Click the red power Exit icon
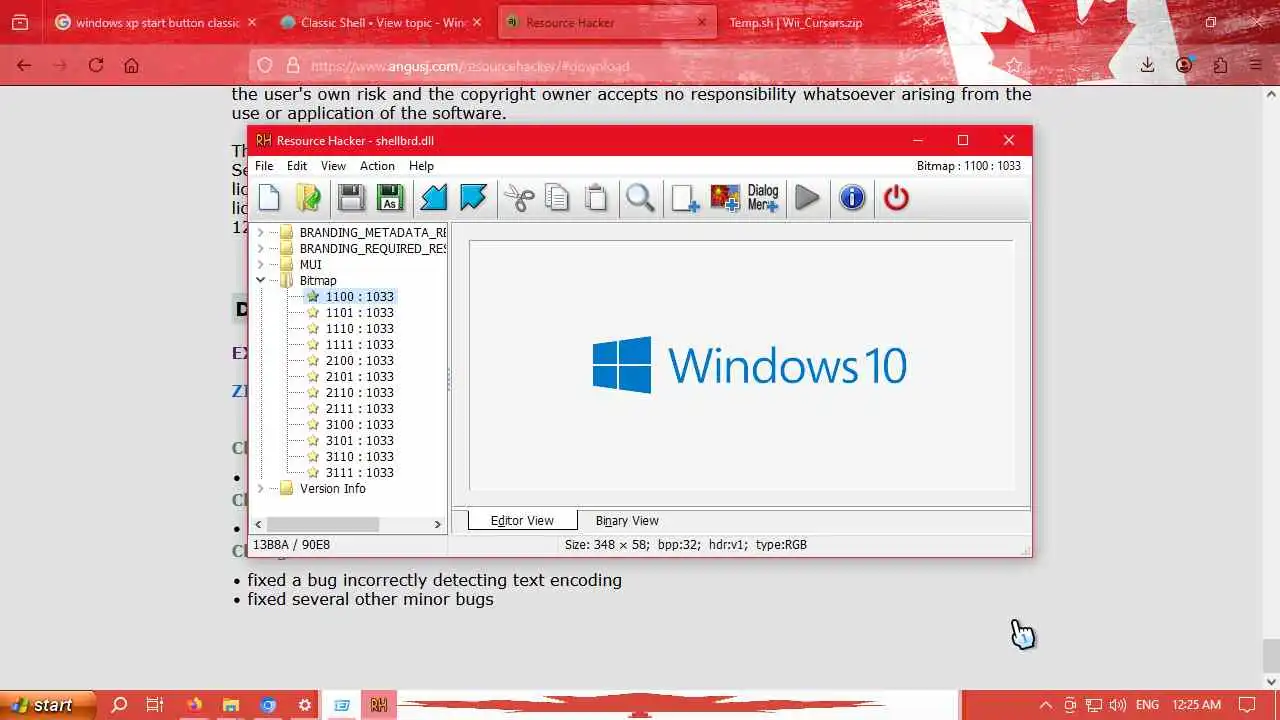Image resolution: width=1280 pixels, height=720 pixels. coord(896,198)
